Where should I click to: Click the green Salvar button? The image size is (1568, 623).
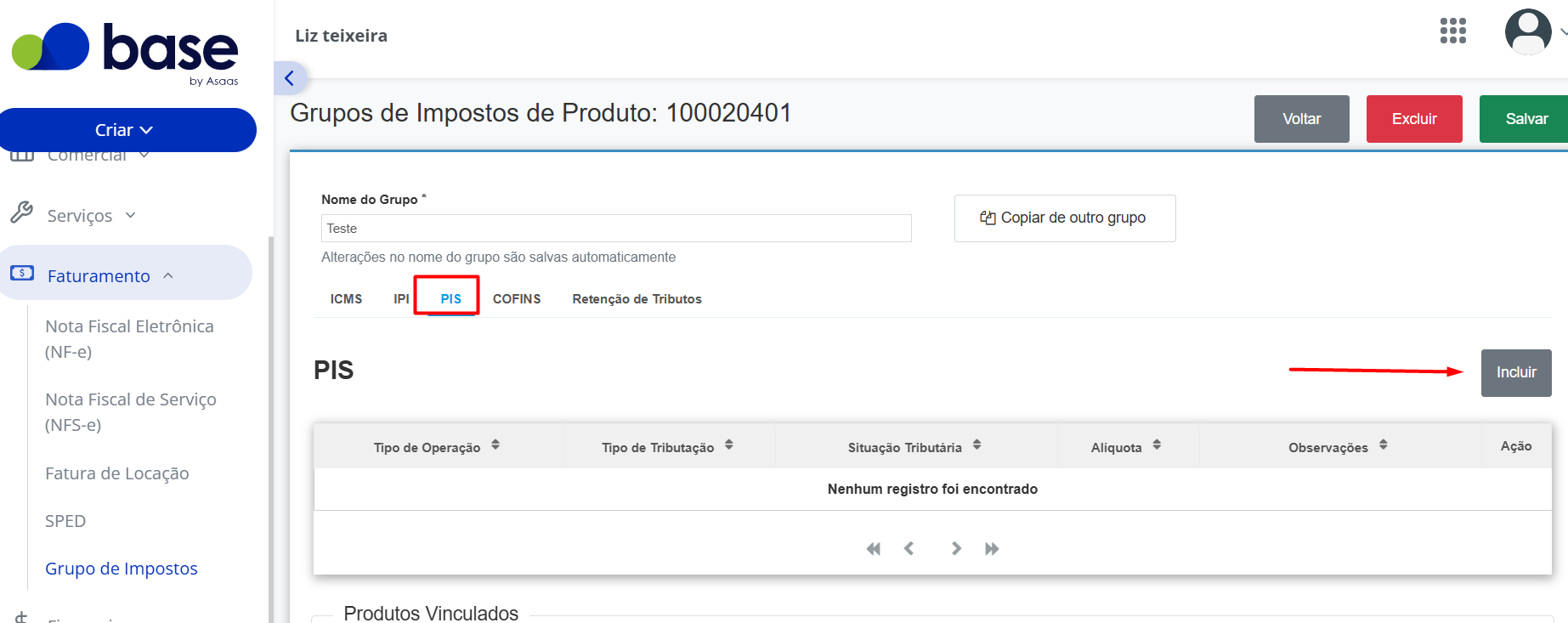click(1526, 119)
